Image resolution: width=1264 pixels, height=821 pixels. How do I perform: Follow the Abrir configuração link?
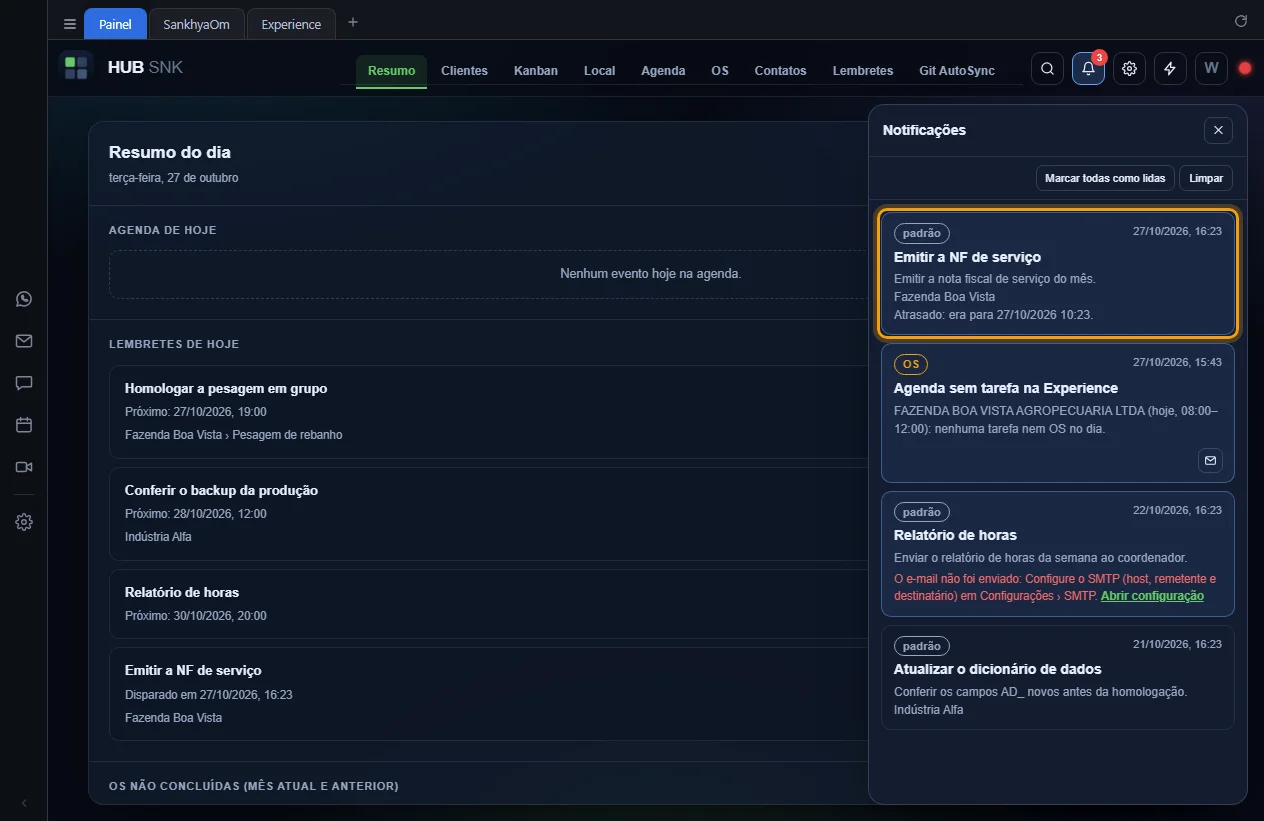(x=1152, y=596)
